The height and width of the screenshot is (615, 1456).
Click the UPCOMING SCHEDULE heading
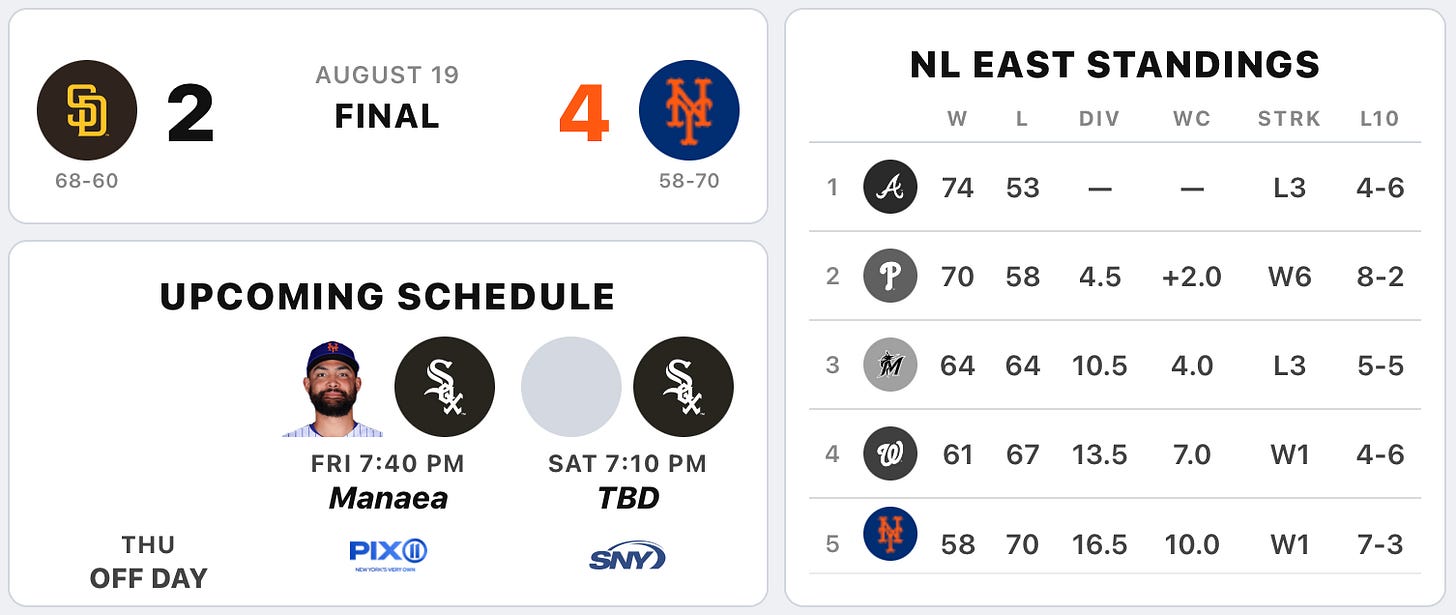(388, 296)
